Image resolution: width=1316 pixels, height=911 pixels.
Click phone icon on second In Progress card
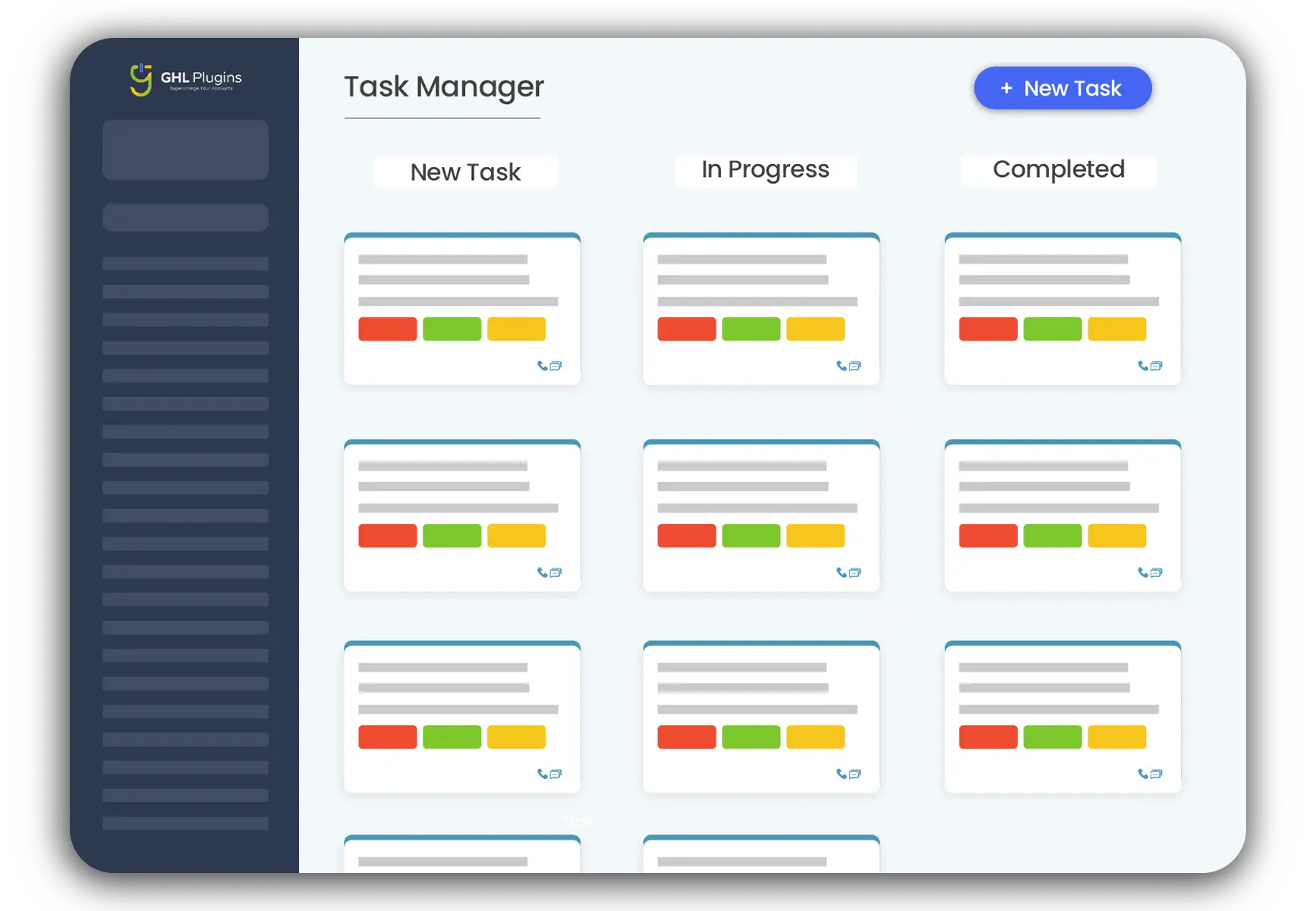(x=841, y=572)
